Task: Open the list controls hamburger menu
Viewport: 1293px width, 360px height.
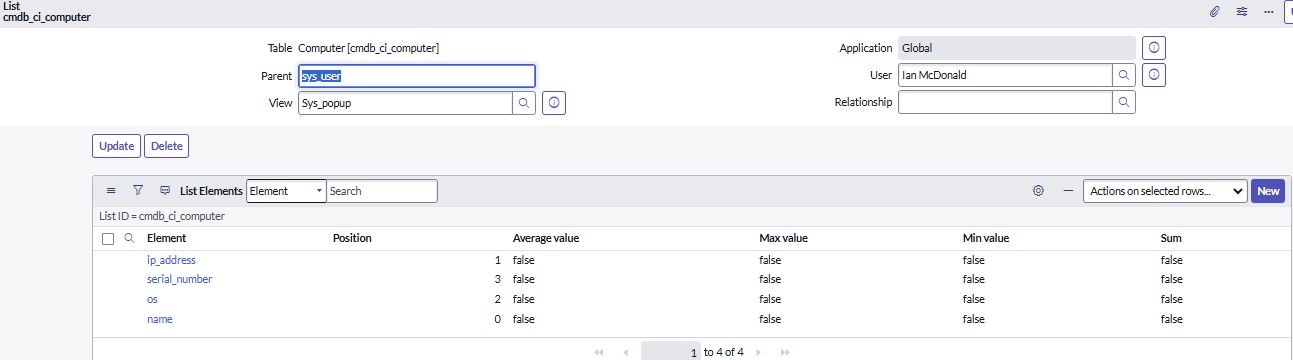Action: click(111, 190)
